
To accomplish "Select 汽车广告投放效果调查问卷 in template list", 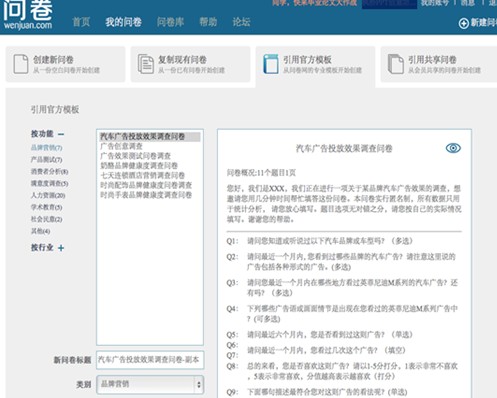I will pyautogui.click(x=150, y=137).
